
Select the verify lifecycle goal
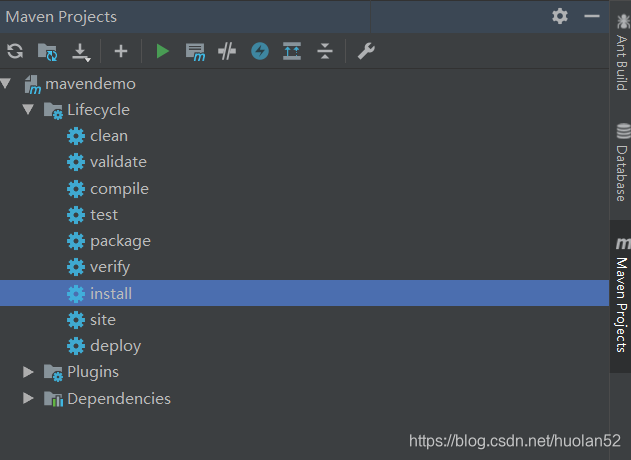click(110, 267)
